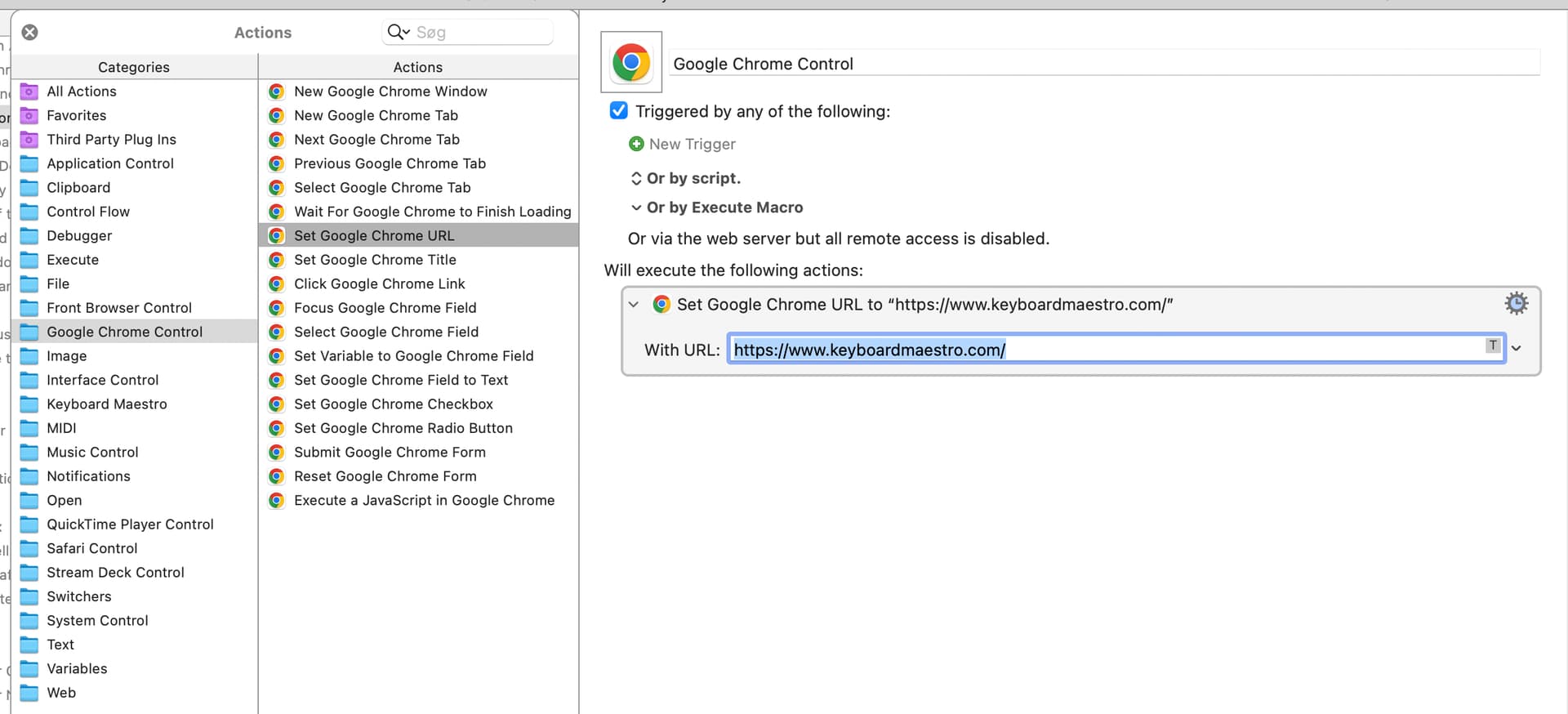This screenshot has height=714, width=1568.
Task: Choose Click Google Chrome Link action icon
Action: coord(277,283)
